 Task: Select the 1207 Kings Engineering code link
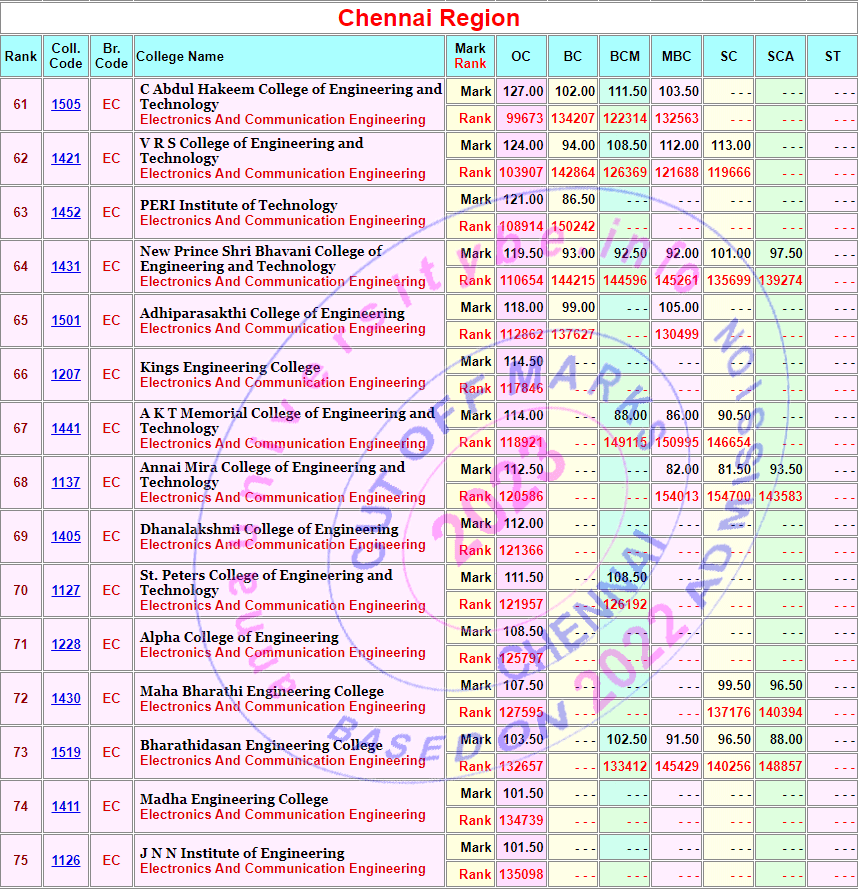point(66,374)
